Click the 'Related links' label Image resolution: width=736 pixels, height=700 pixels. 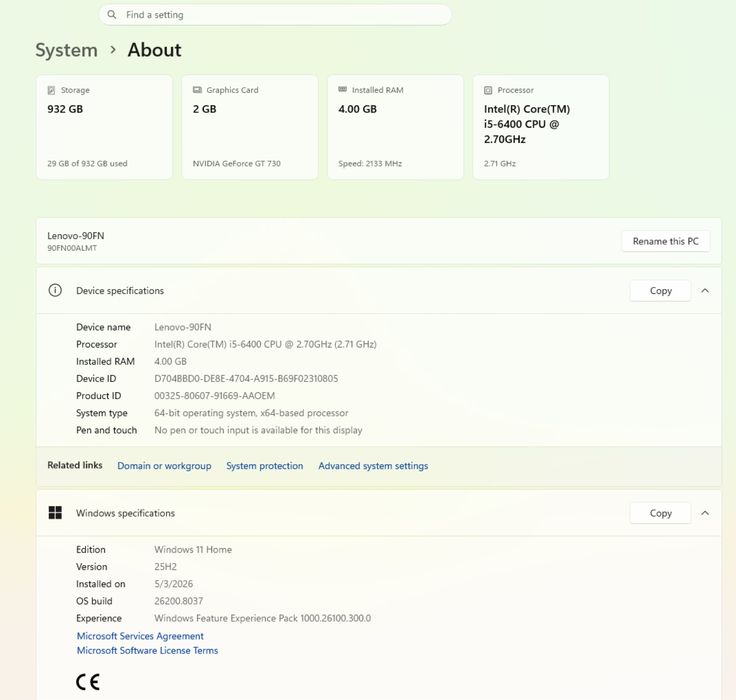point(75,465)
